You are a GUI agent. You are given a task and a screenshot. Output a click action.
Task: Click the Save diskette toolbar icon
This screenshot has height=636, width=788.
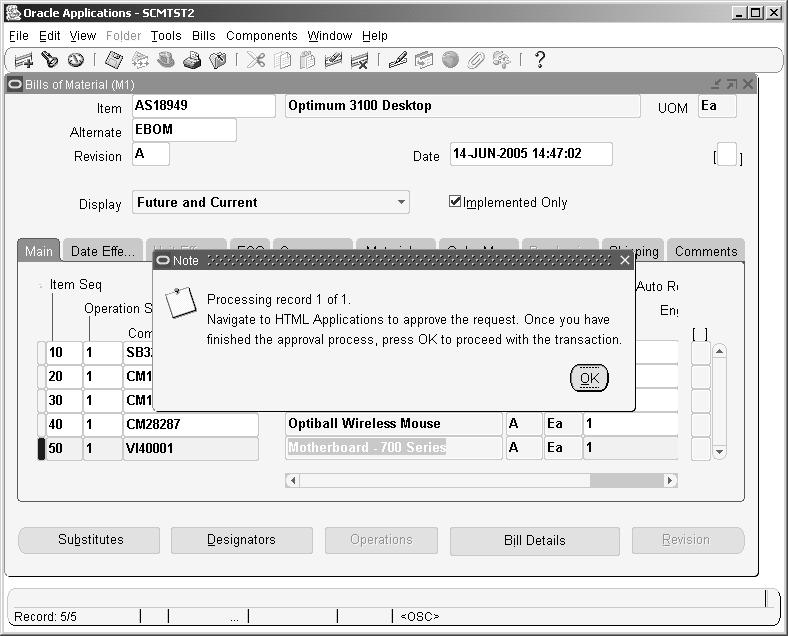pyautogui.click(x=114, y=60)
